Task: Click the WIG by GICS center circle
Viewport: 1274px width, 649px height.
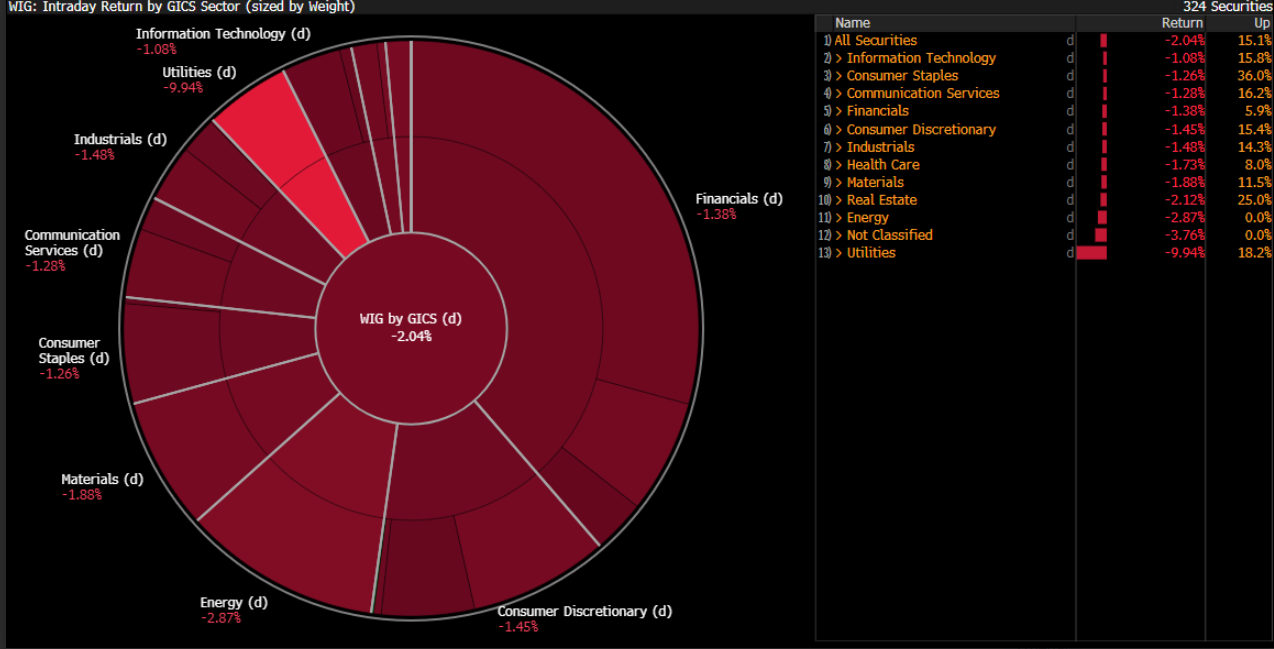Action: coord(411,327)
